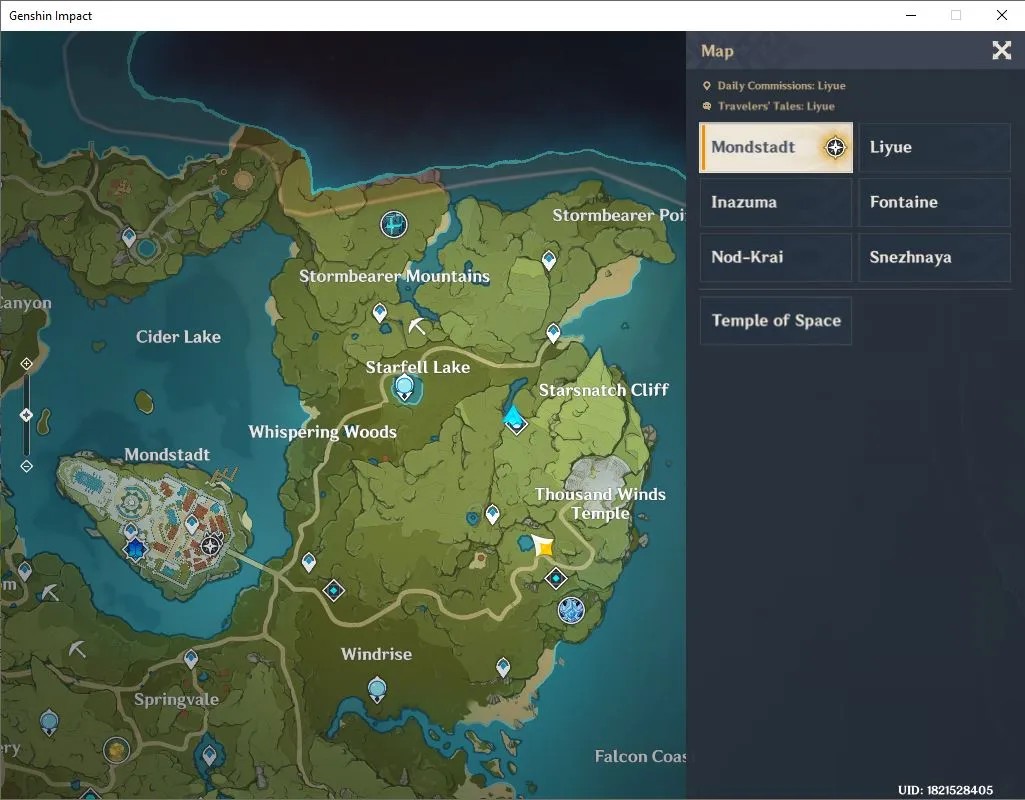Click the glowing cyan marker below Starsnatch Cliff

514,419
